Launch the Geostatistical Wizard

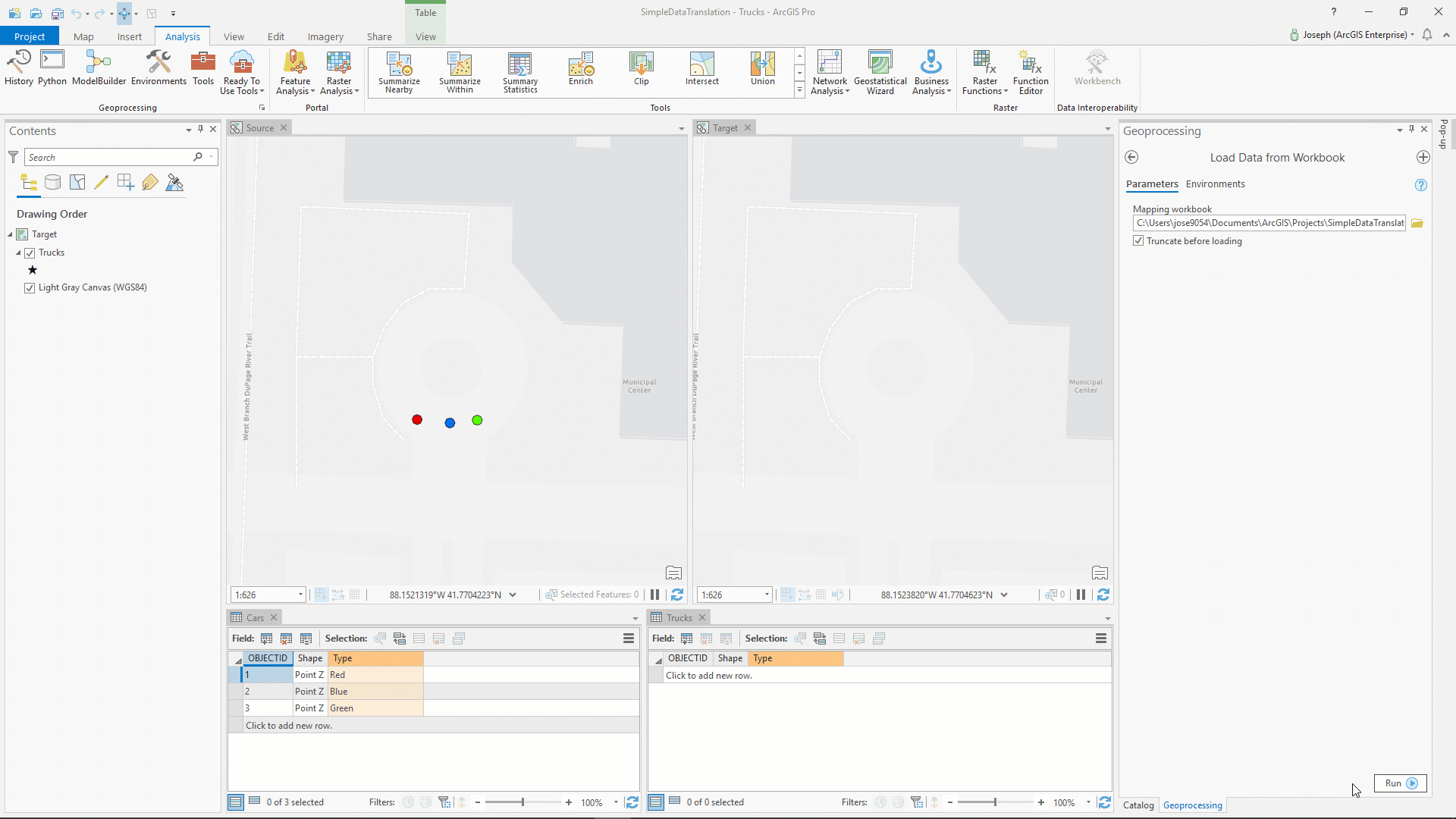point(880,73)
